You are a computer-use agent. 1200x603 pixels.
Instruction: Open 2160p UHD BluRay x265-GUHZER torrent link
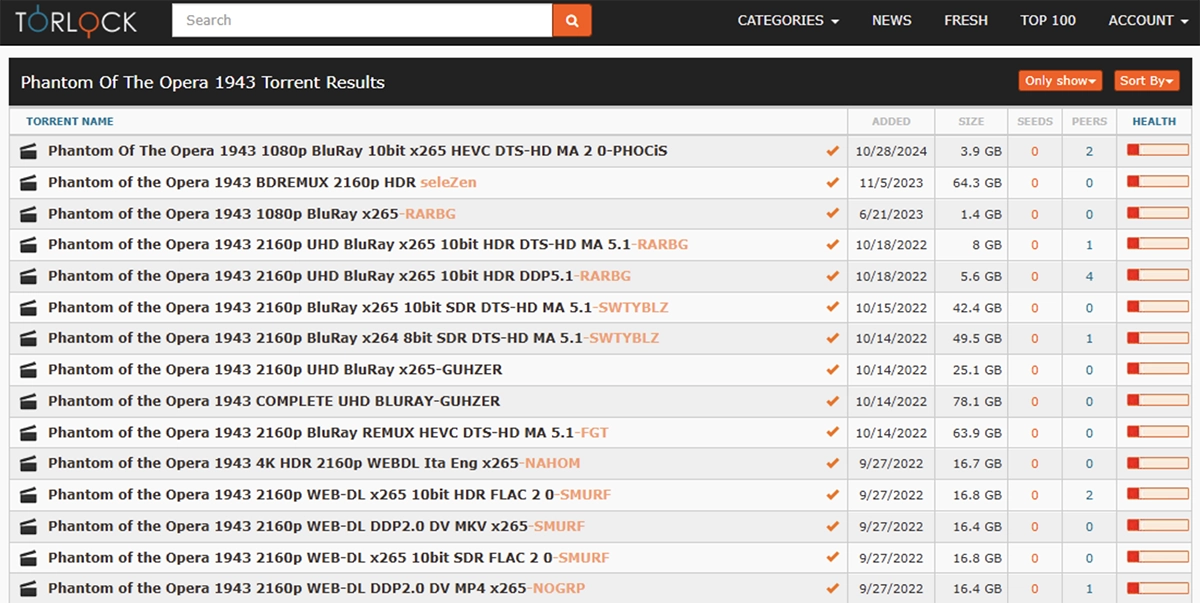click(x=275, y=369)
